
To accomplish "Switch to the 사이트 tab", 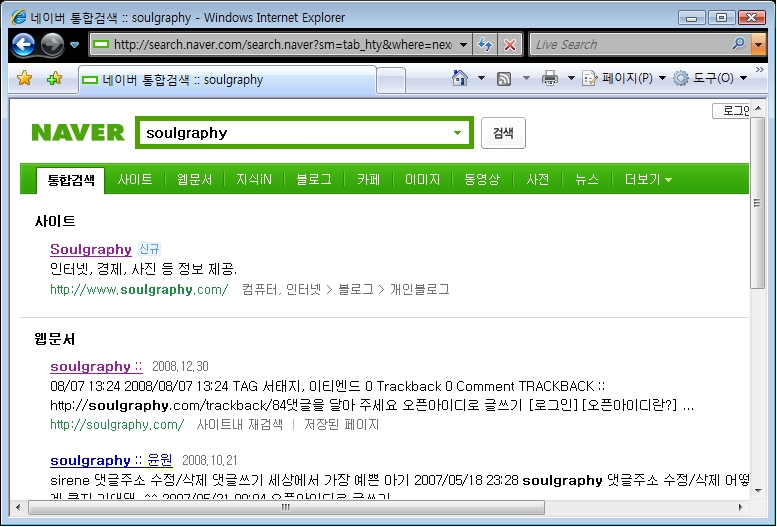I will (x=135, y=179).
